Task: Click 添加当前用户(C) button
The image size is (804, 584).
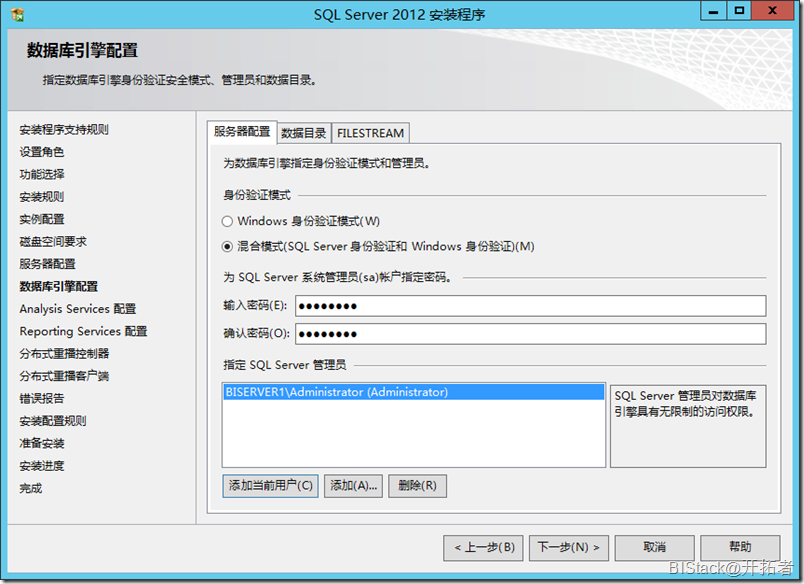Action: tap(270, 486)
